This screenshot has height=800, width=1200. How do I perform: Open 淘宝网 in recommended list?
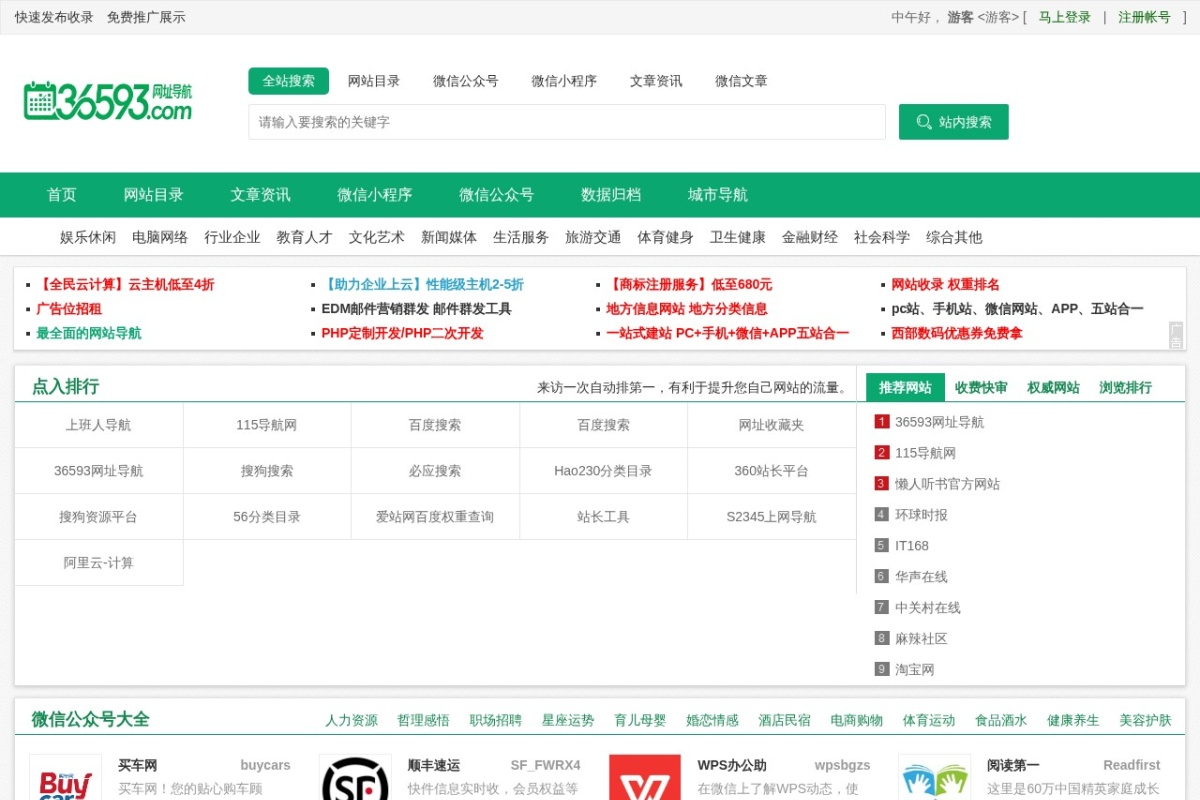point(915,670)
